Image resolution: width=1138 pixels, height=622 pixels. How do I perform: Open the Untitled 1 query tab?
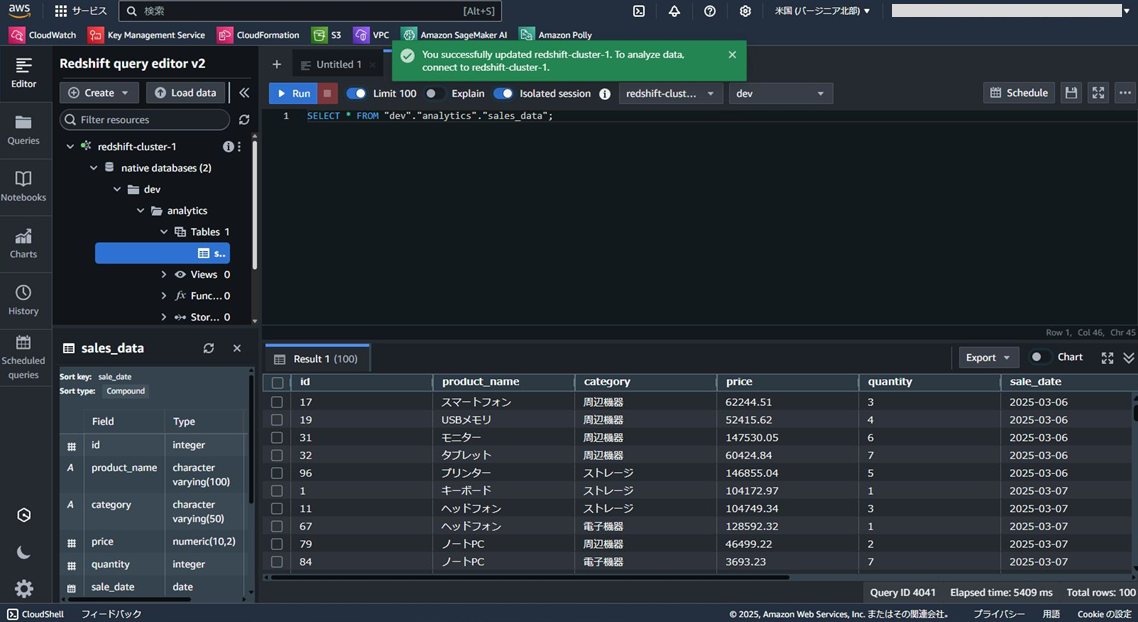pyautogui.click(x=337, y=62)
